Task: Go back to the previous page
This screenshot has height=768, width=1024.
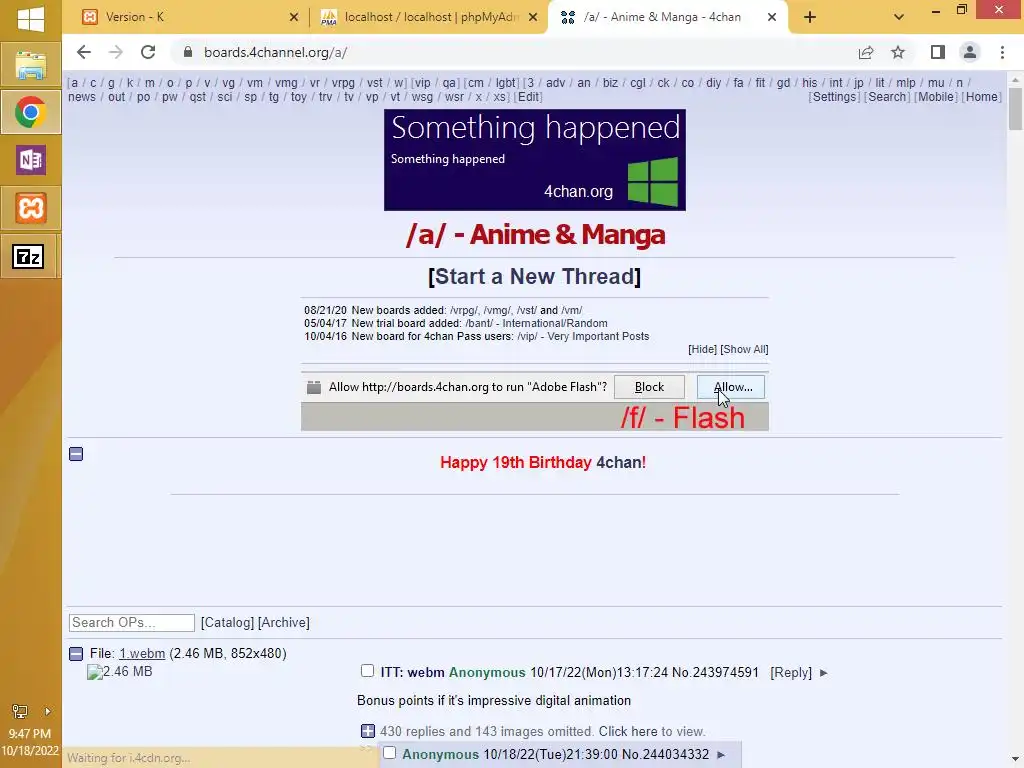Action: tap(84, 52)
